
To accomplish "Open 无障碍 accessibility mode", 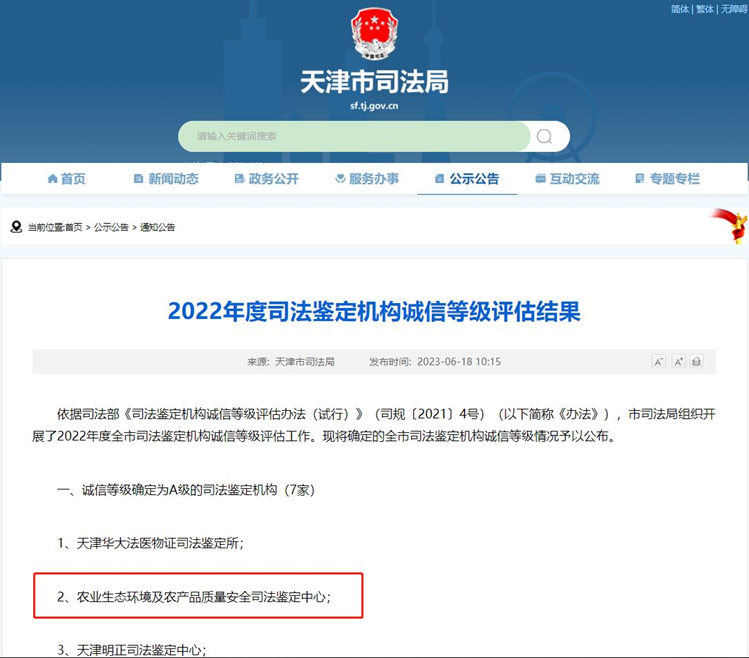I will tap(734, 9).
